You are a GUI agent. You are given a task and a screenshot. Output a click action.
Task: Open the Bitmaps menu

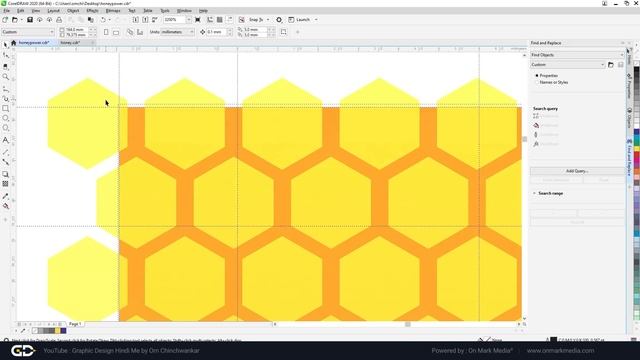(113, 11)
